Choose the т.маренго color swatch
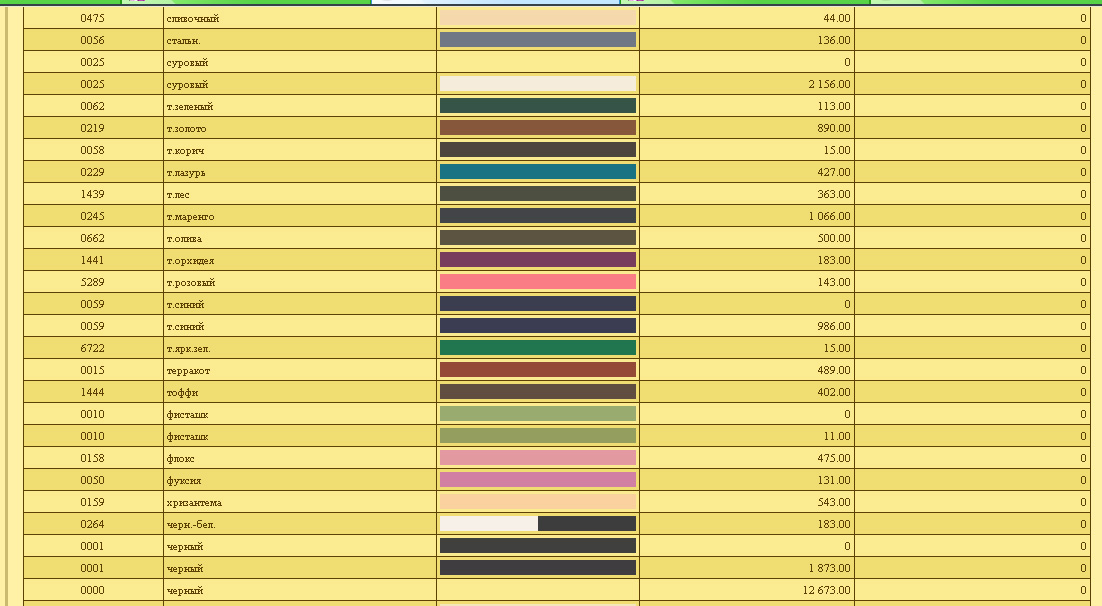1102x606 pixels. point(538,216)
